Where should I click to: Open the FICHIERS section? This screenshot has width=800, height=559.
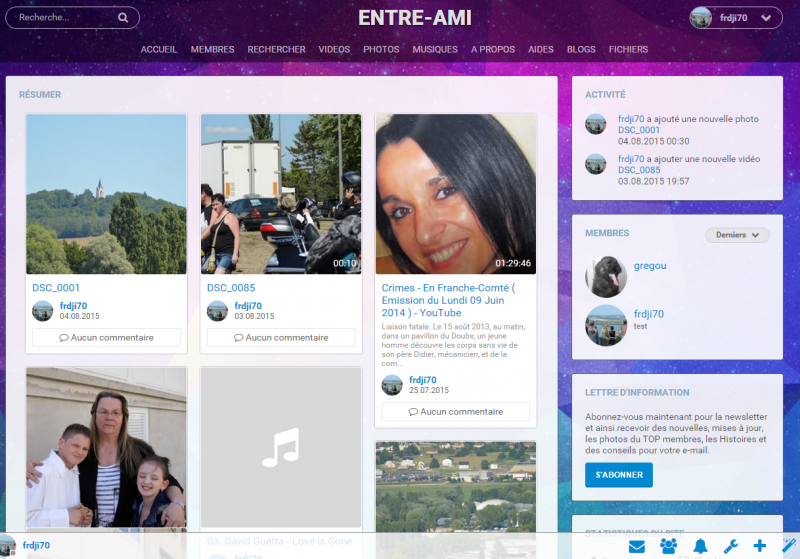pos(629,49)
